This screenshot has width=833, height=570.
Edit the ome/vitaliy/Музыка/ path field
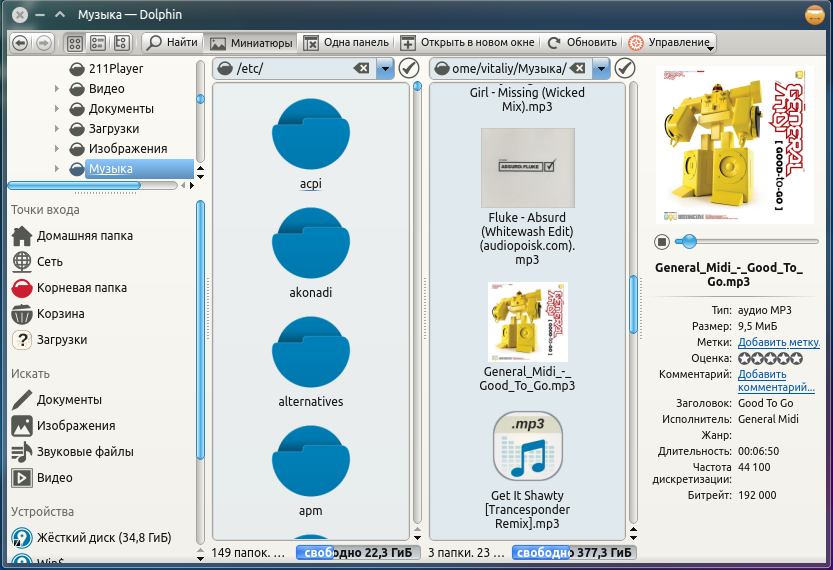pyautogui.click(x=510, y=69)
